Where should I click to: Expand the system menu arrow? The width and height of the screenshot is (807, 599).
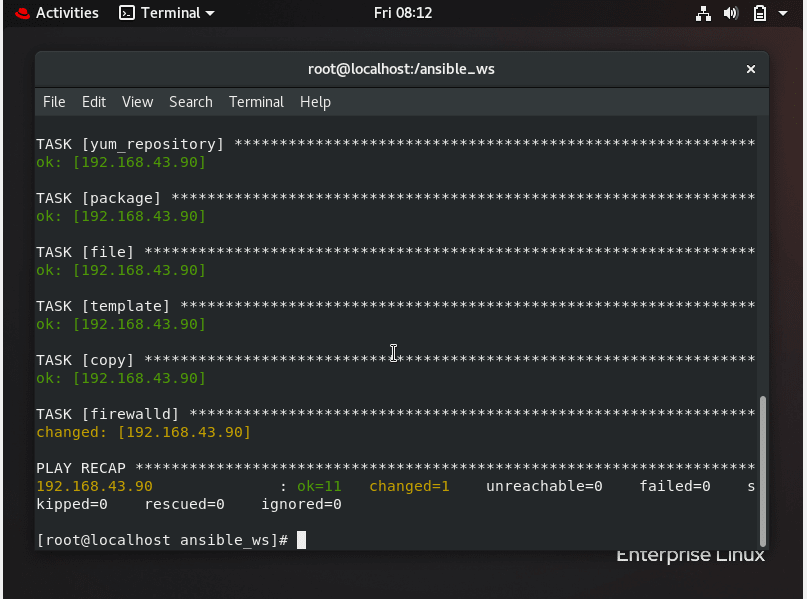tap(783, 13)
